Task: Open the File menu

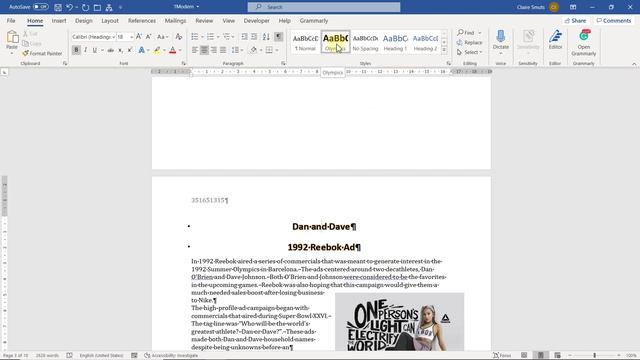Action: tap(11, 20)
